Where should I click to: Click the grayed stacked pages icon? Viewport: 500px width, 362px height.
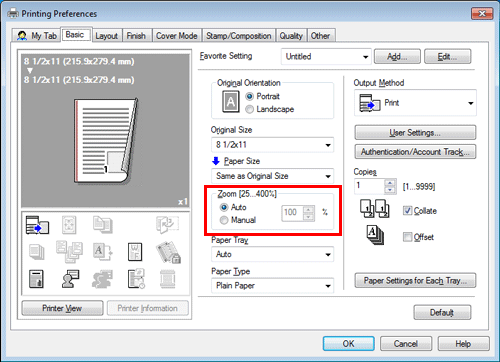point(36,252)
